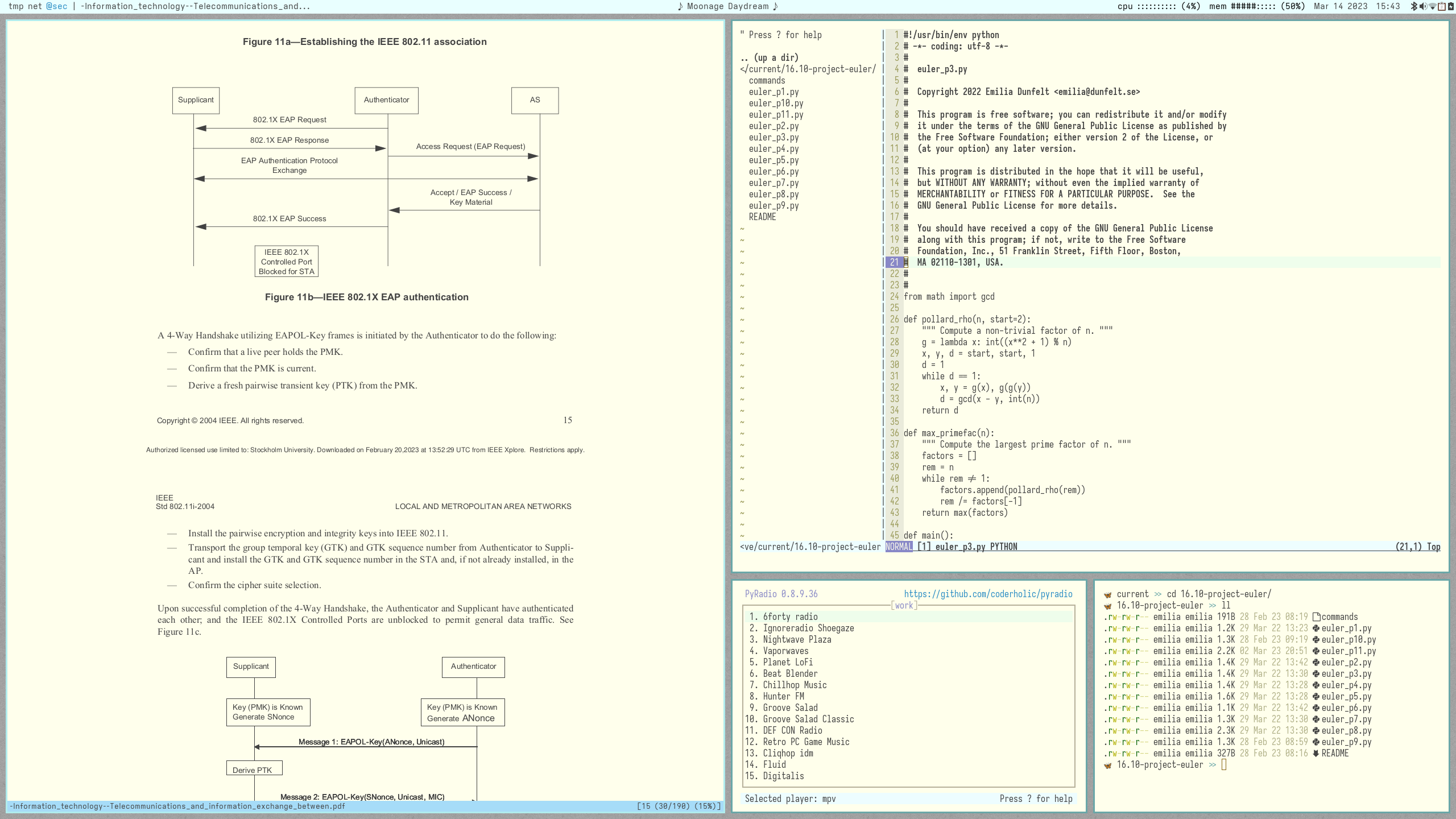Screen dimensions: 1456x819
Task: Click the butterfly prompt icon on last line
Action: coord(1107,765)
